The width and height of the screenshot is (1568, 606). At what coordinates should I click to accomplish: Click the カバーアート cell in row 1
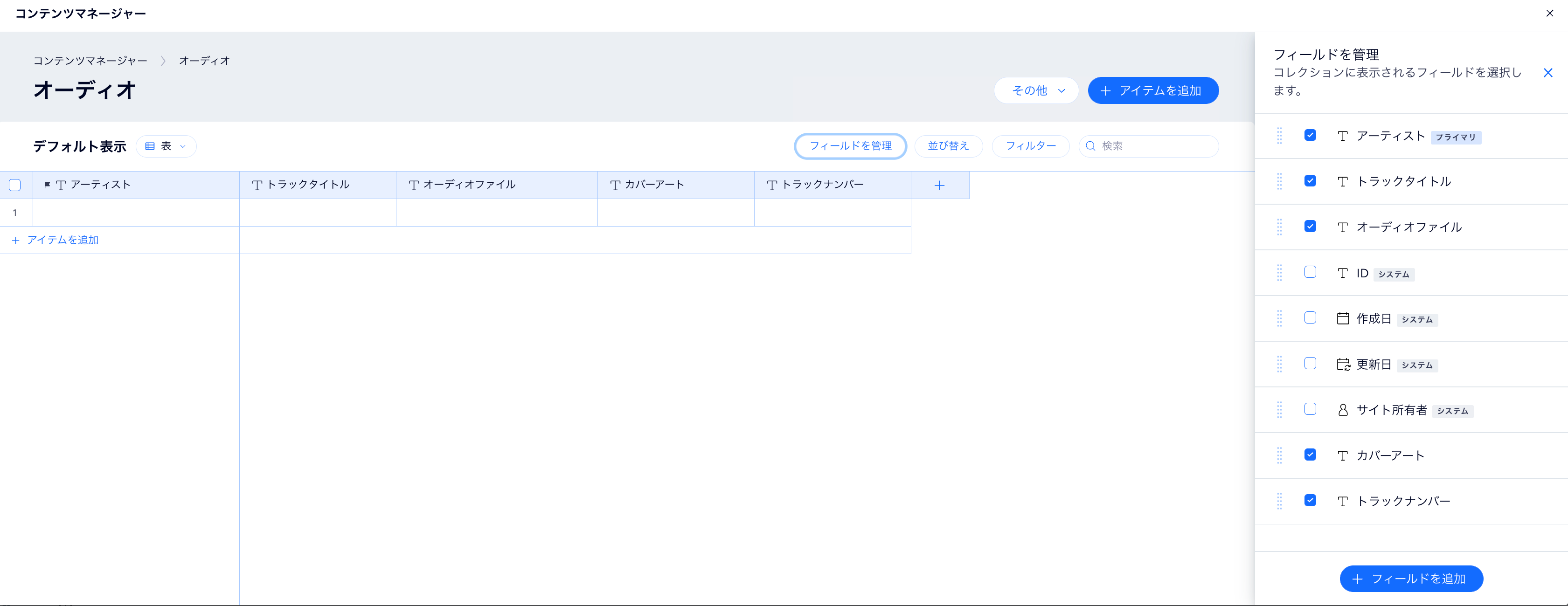[x=676, y=213]
